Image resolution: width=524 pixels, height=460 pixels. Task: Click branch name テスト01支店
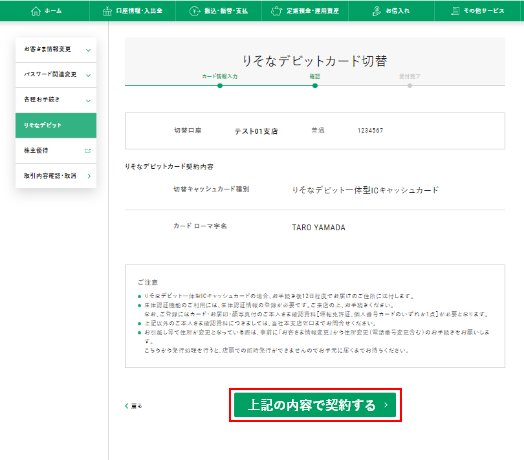[256, 131]
